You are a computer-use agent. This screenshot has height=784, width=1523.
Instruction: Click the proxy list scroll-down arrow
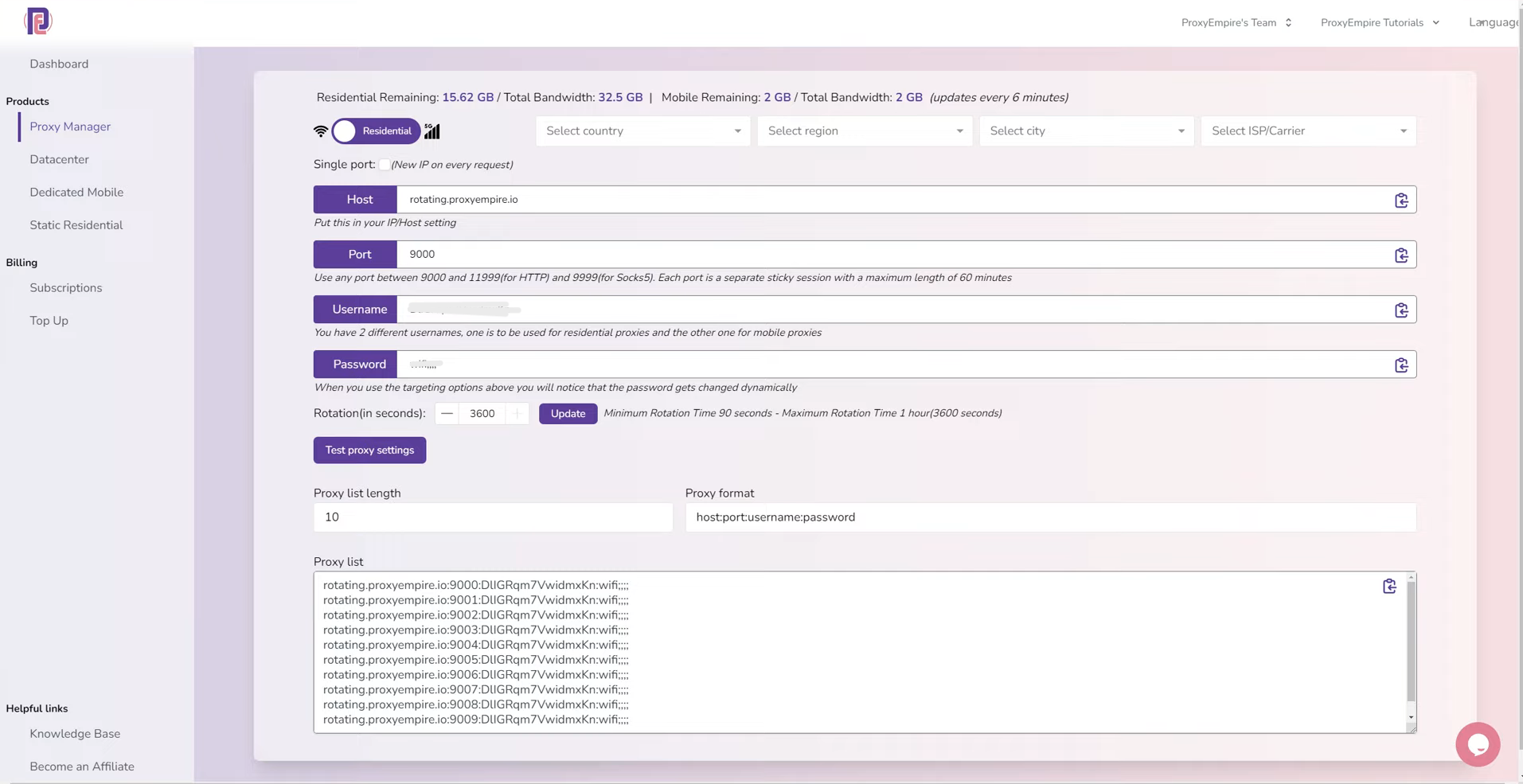coord(1411,718)
